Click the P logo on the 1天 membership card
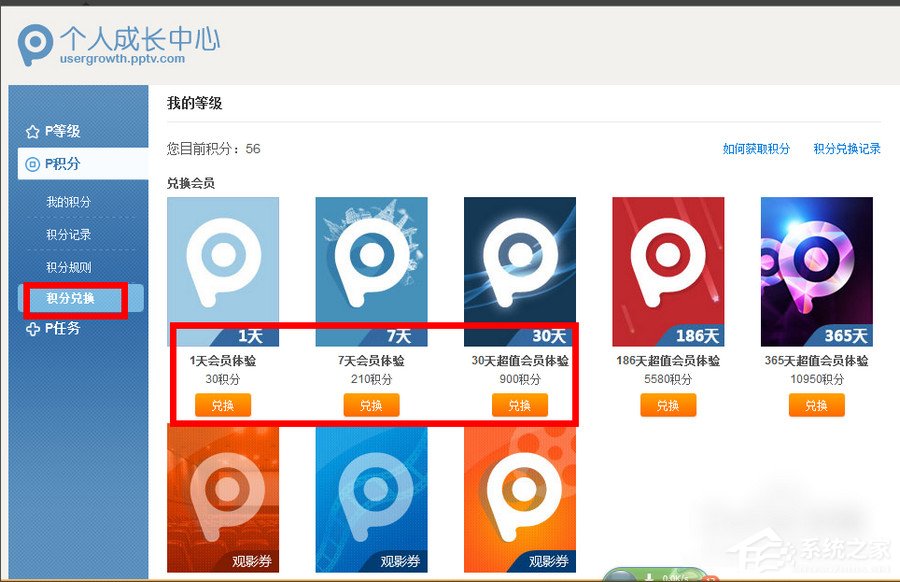900x582 pixels. (222, 258)
